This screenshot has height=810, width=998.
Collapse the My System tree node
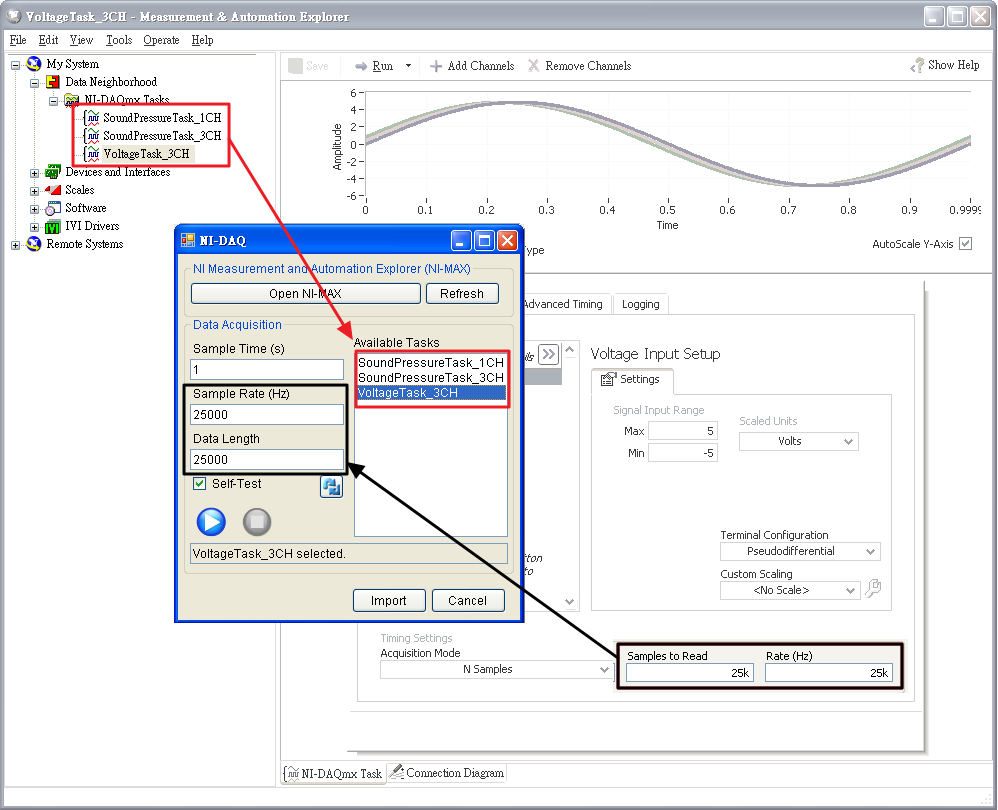pyautogui.click(x=16, y=65)
